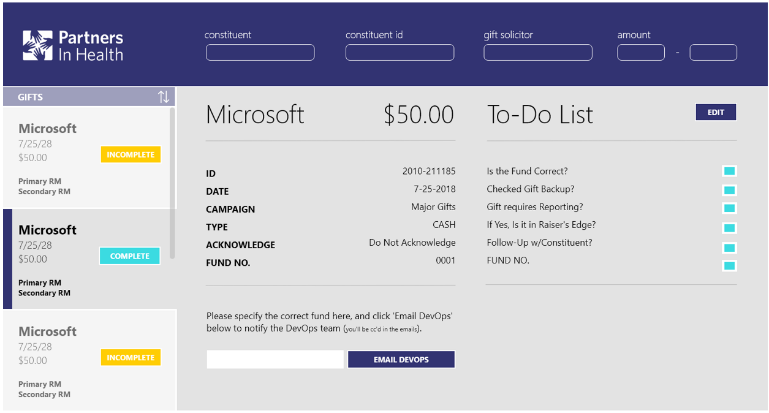This screenshot has height=413, width=769.
Task: Click the fund number value 0001
Action: click(x=445, y=260)
